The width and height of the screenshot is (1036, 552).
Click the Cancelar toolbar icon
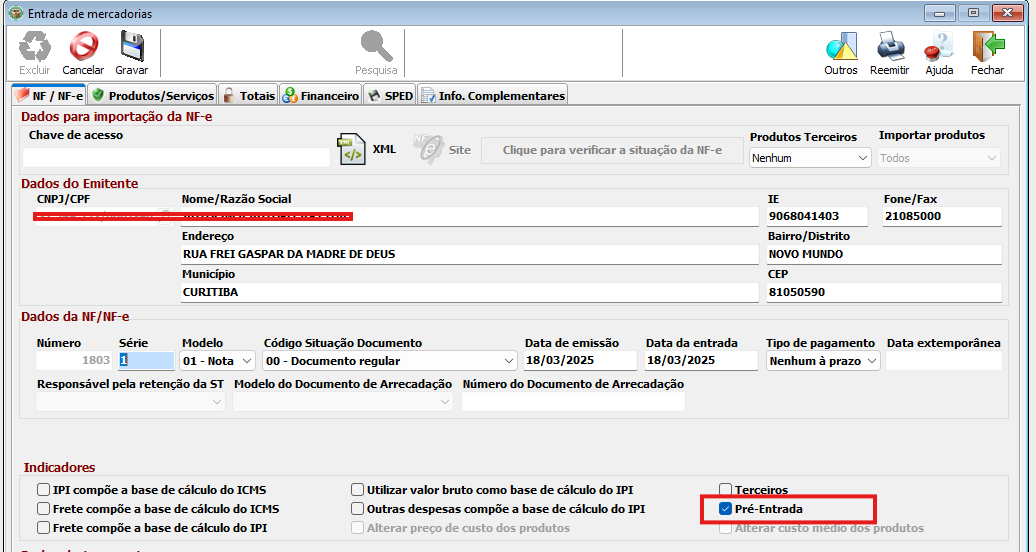[83, 47]
